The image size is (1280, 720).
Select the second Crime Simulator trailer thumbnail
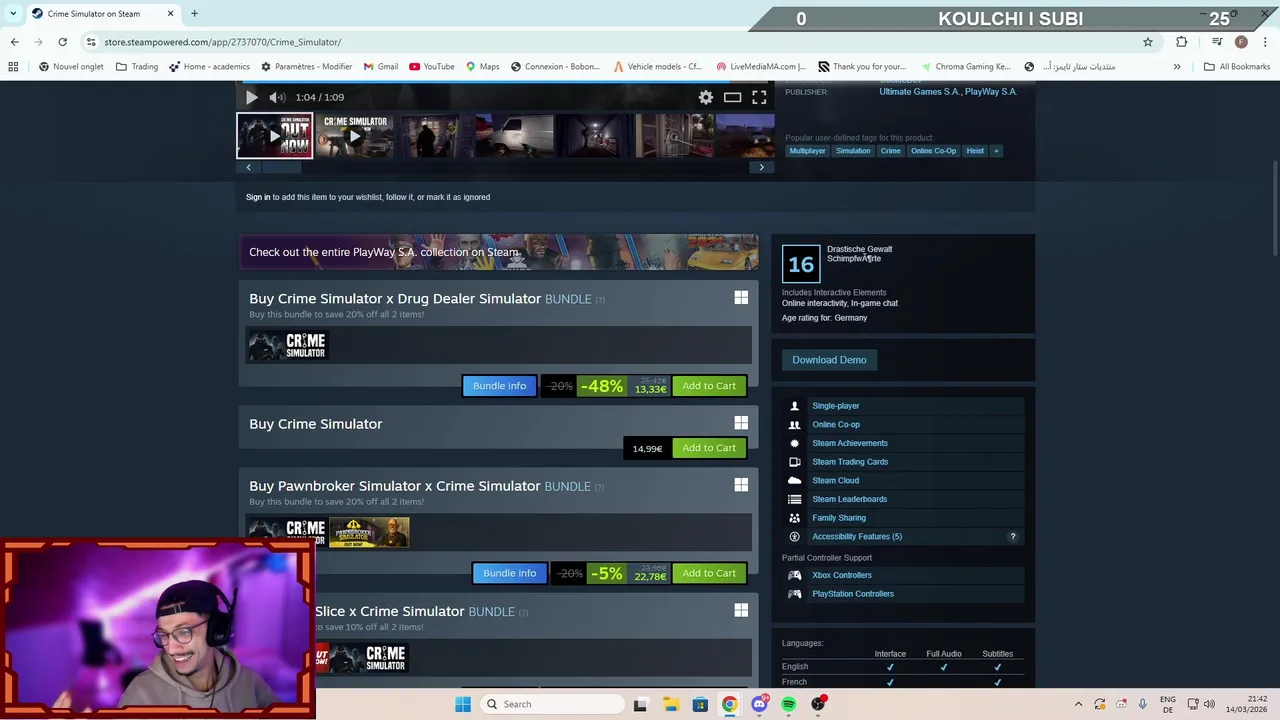pyautogui.click(x=354, y=136)
